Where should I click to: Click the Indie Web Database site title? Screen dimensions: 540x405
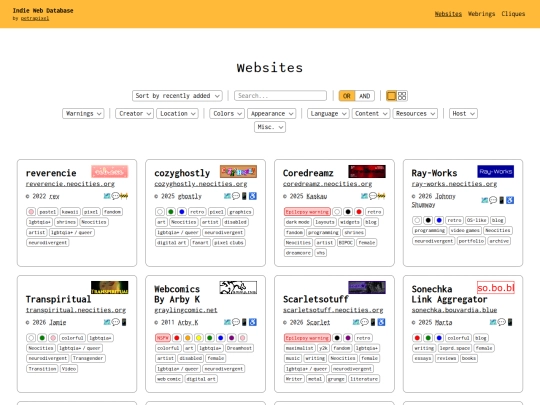tap(43, 11)
